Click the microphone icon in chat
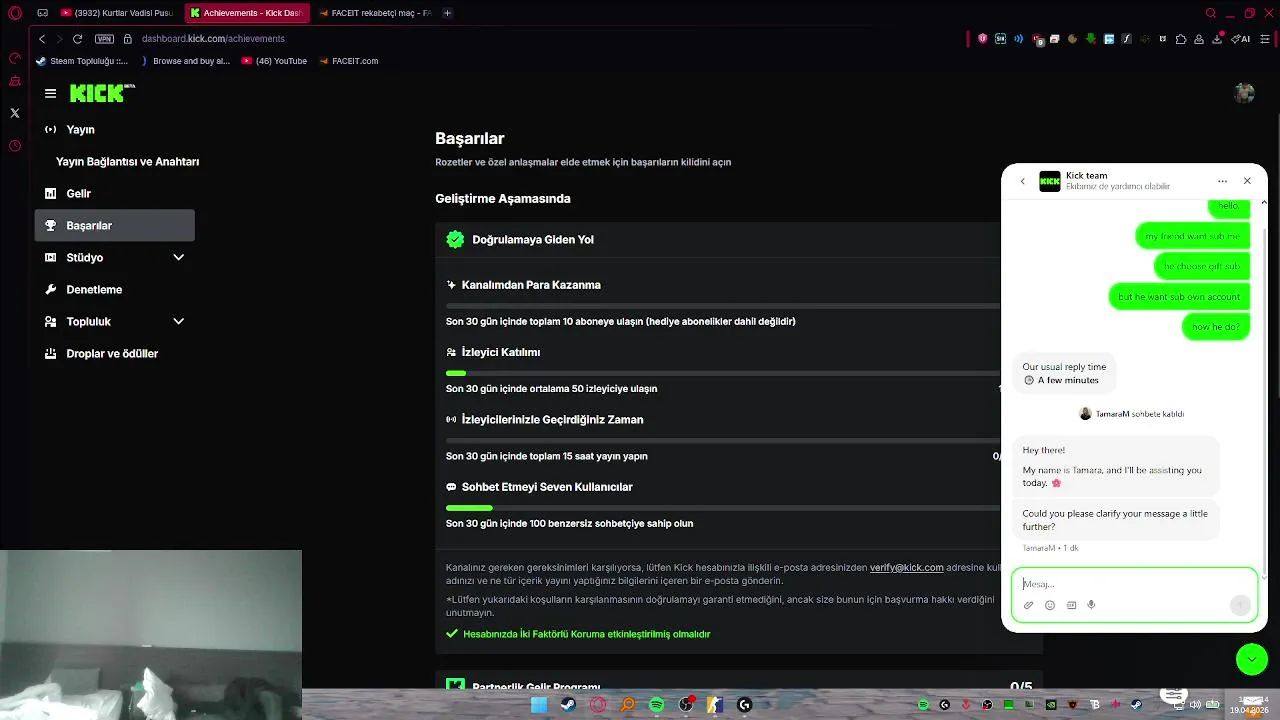This screenshot has height=720, width=1280. tap(1091, 605)
